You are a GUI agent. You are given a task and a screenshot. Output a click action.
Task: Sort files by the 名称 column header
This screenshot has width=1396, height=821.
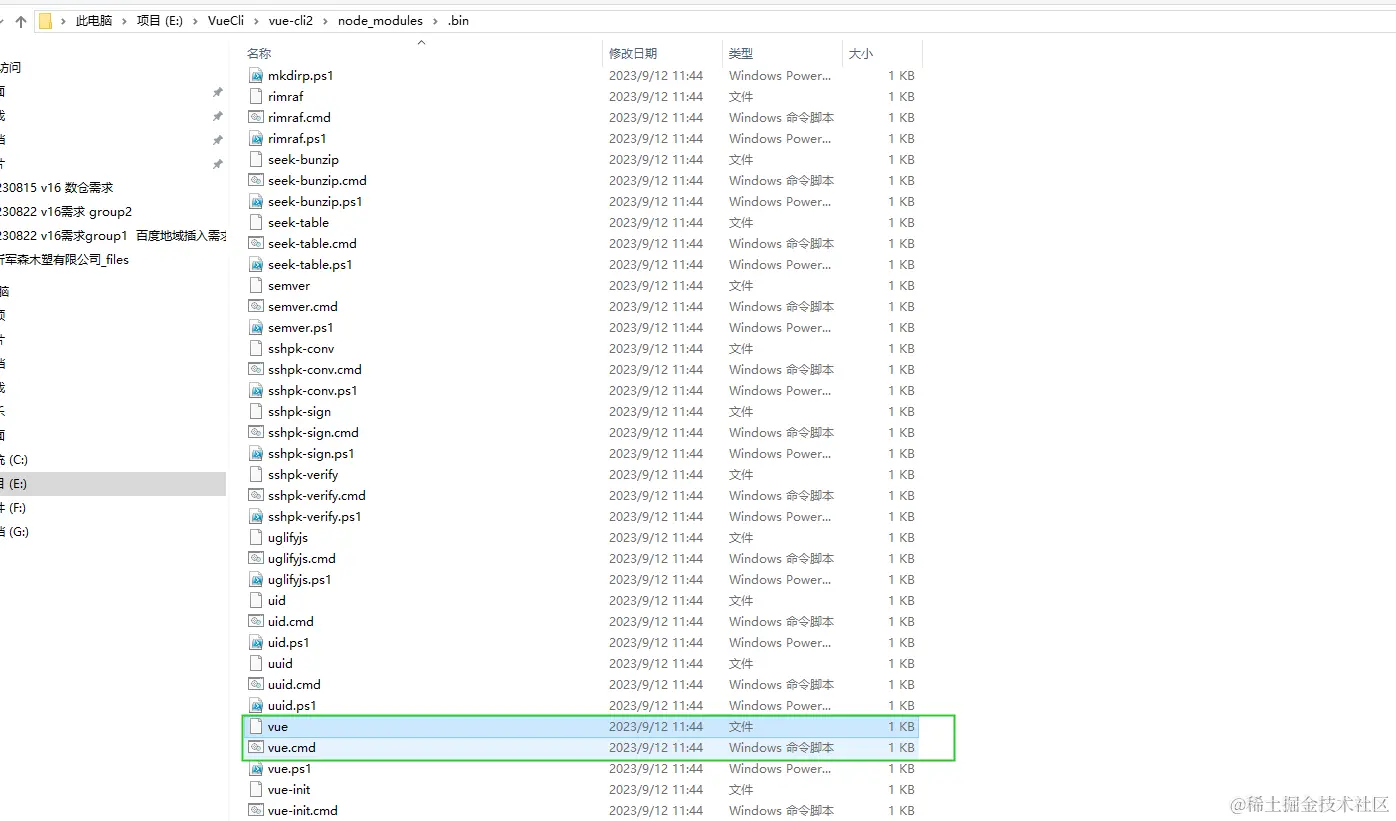(x=259, y=54)
